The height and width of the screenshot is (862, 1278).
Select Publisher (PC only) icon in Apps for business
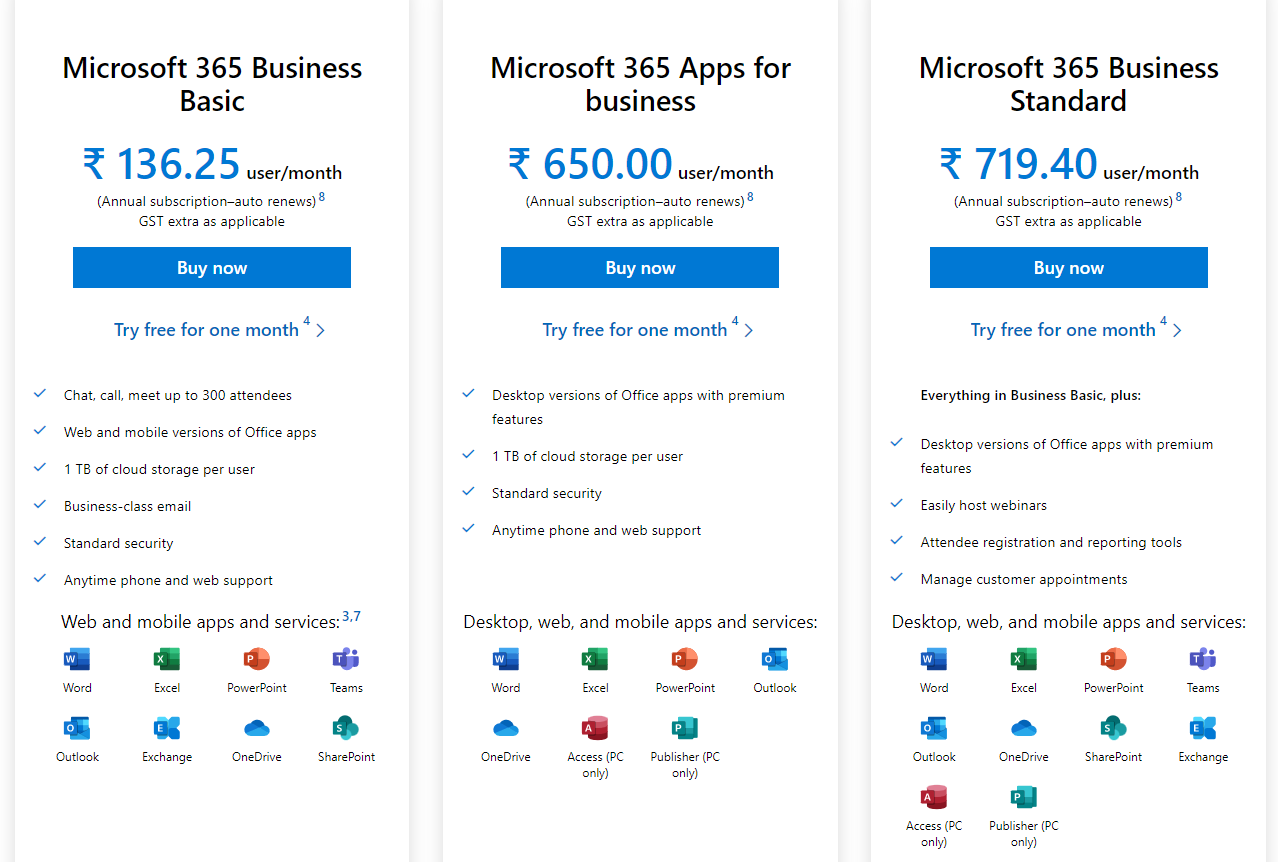[685, 728]
